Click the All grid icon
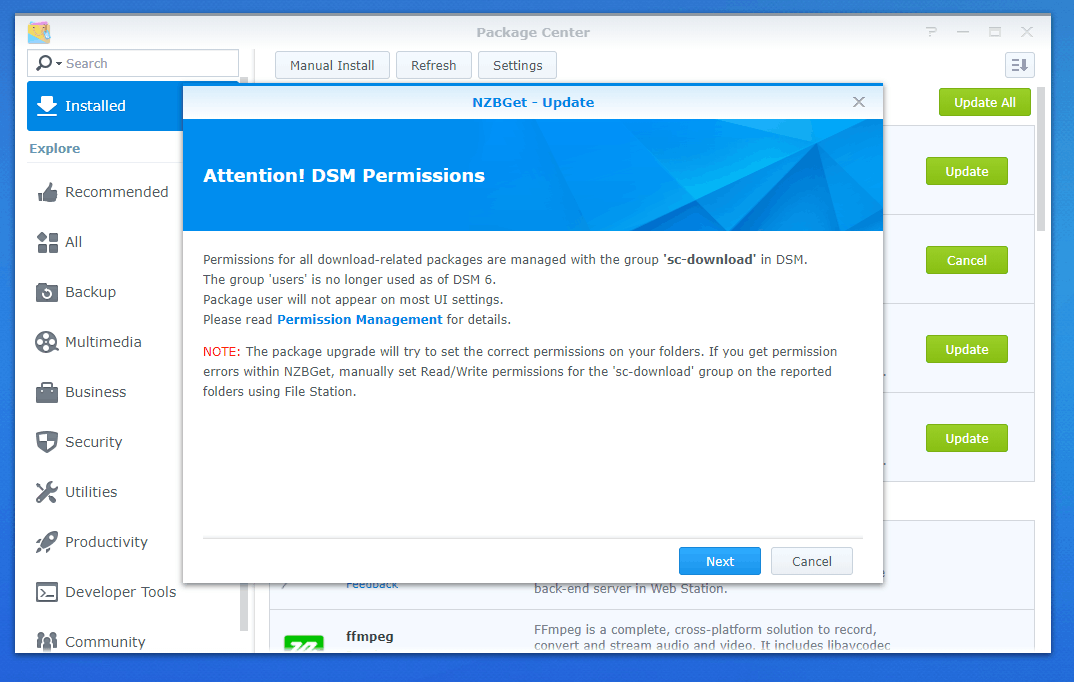The width and height of the screenshot is (1074, 682). [47, 242]
